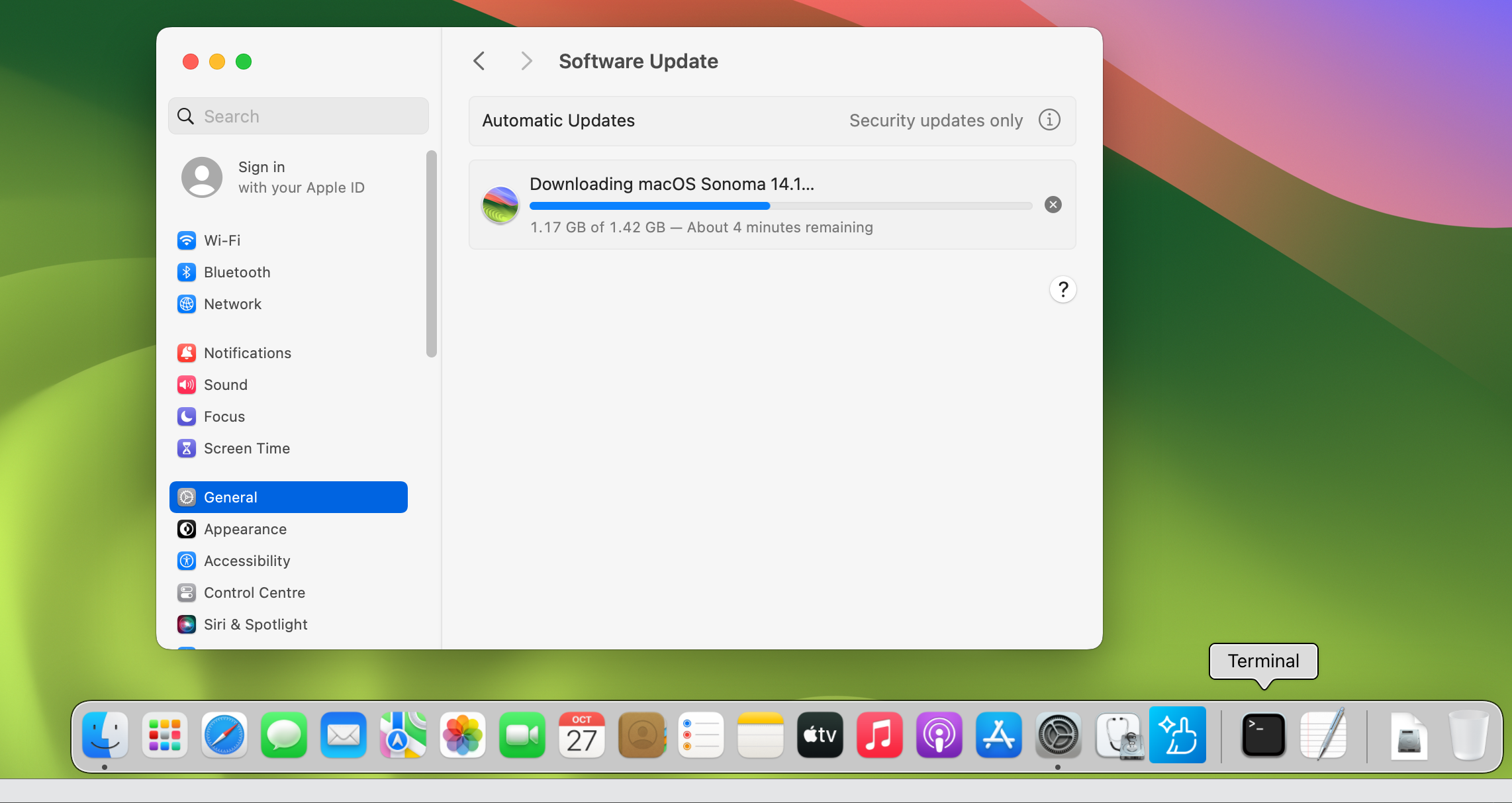The image size is (1512, 803).
Task: Select General in the sidebar
Action: coord(288,497)
